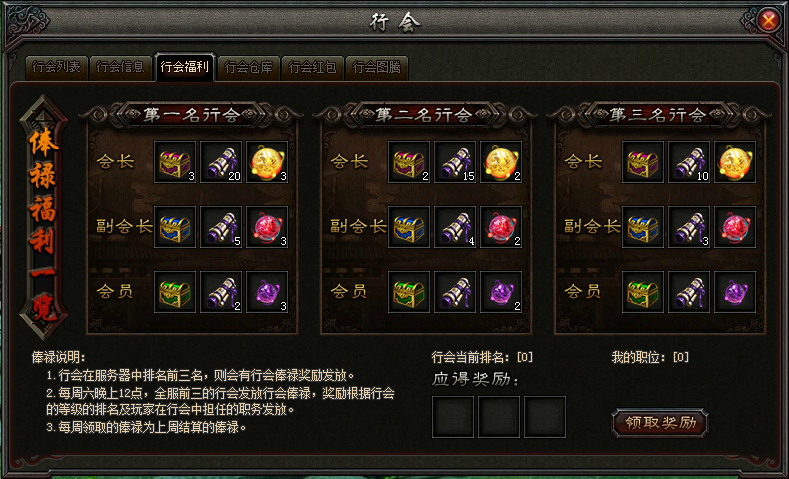Open the 行会仓库 tab
Image resolution: width=789 pixels, height=479 pixels.
249,67
